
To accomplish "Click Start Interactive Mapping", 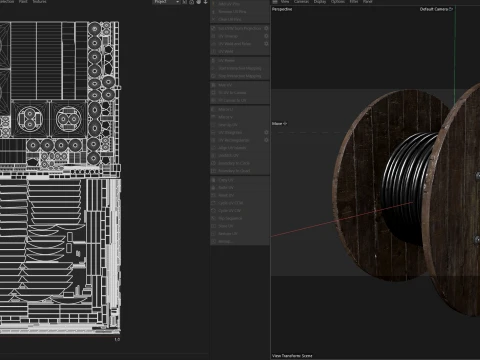I will coord(240,68).
